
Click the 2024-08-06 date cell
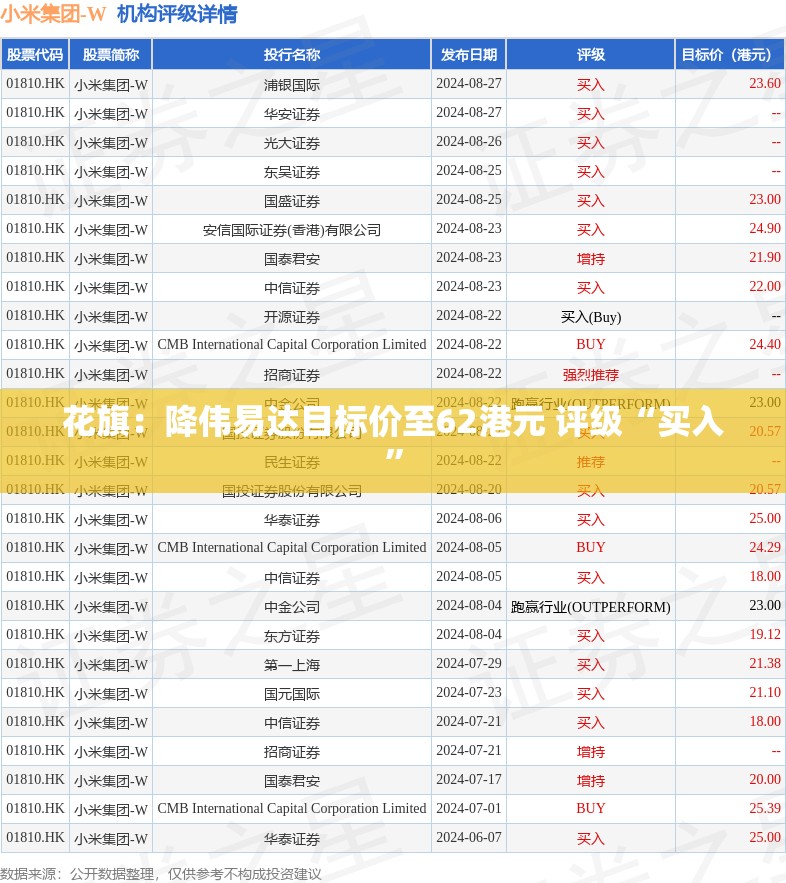pos(468,518)
